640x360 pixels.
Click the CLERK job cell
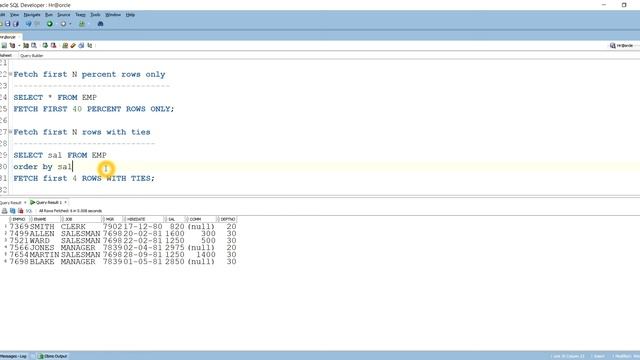(x=73, y=227)
